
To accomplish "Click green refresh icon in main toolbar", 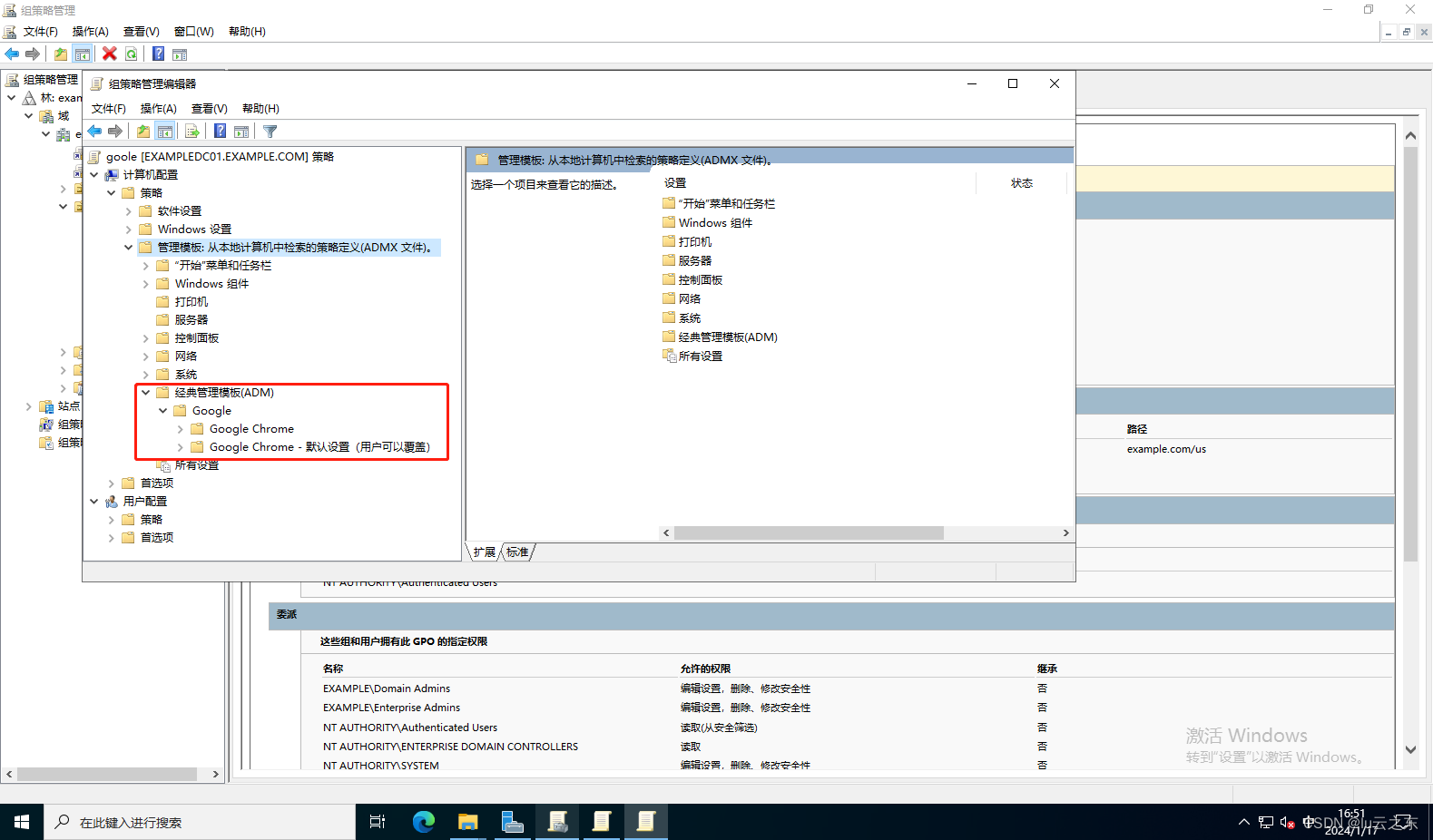I will tap(132, 54).
